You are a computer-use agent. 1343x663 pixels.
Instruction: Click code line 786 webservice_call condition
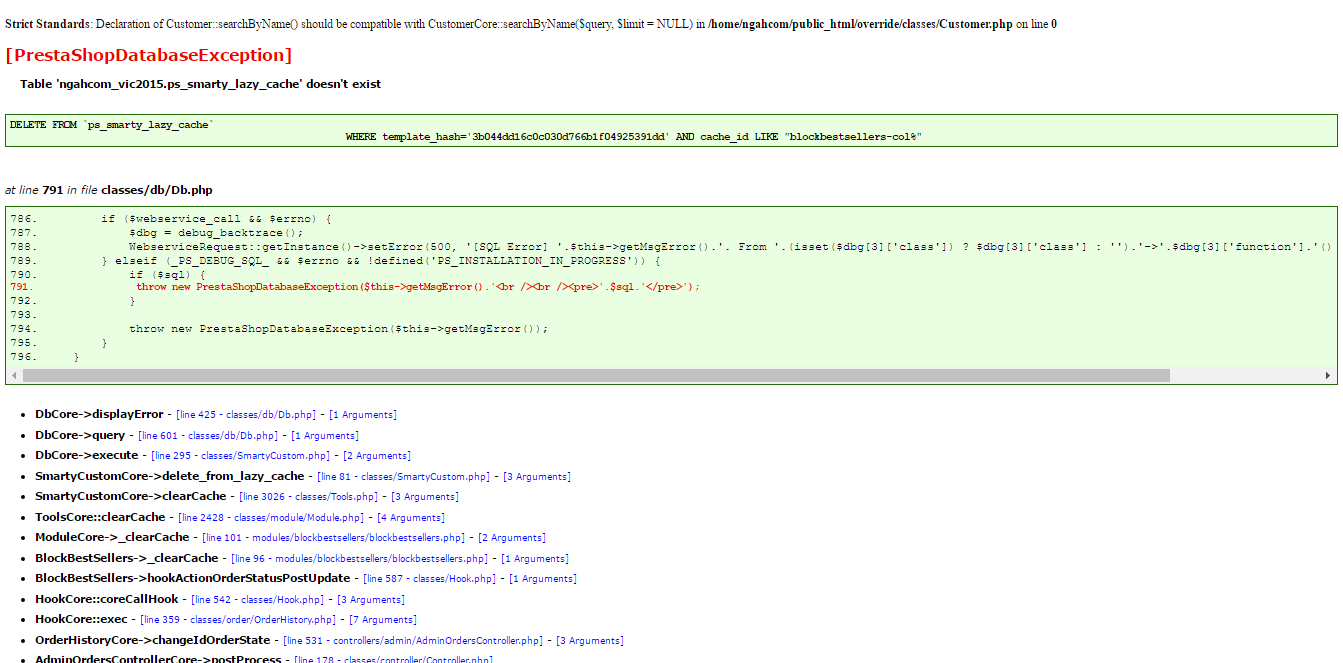216,219
